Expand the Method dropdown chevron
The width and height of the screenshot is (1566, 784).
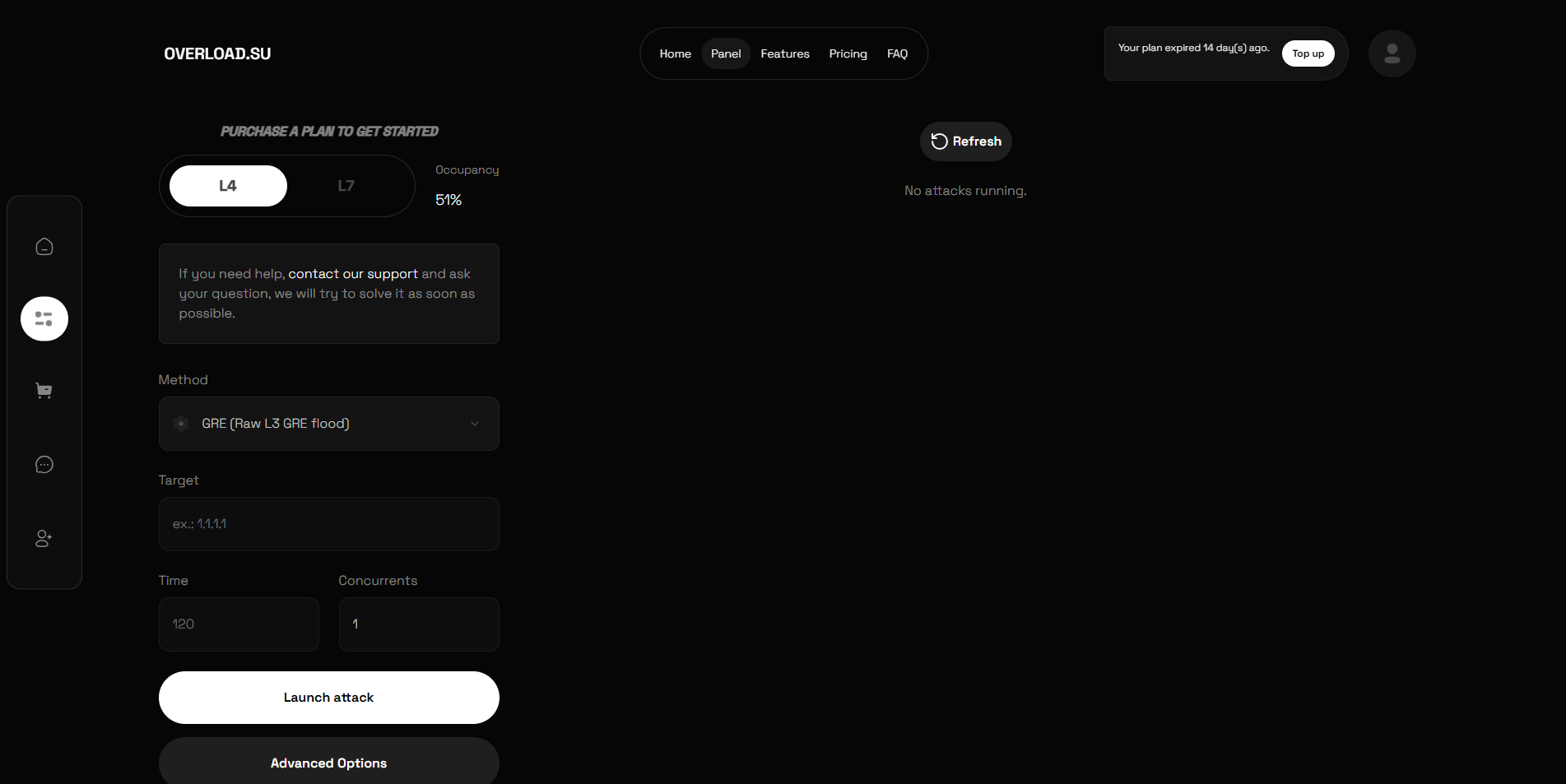pyautogui.click(x=475, y=424)
